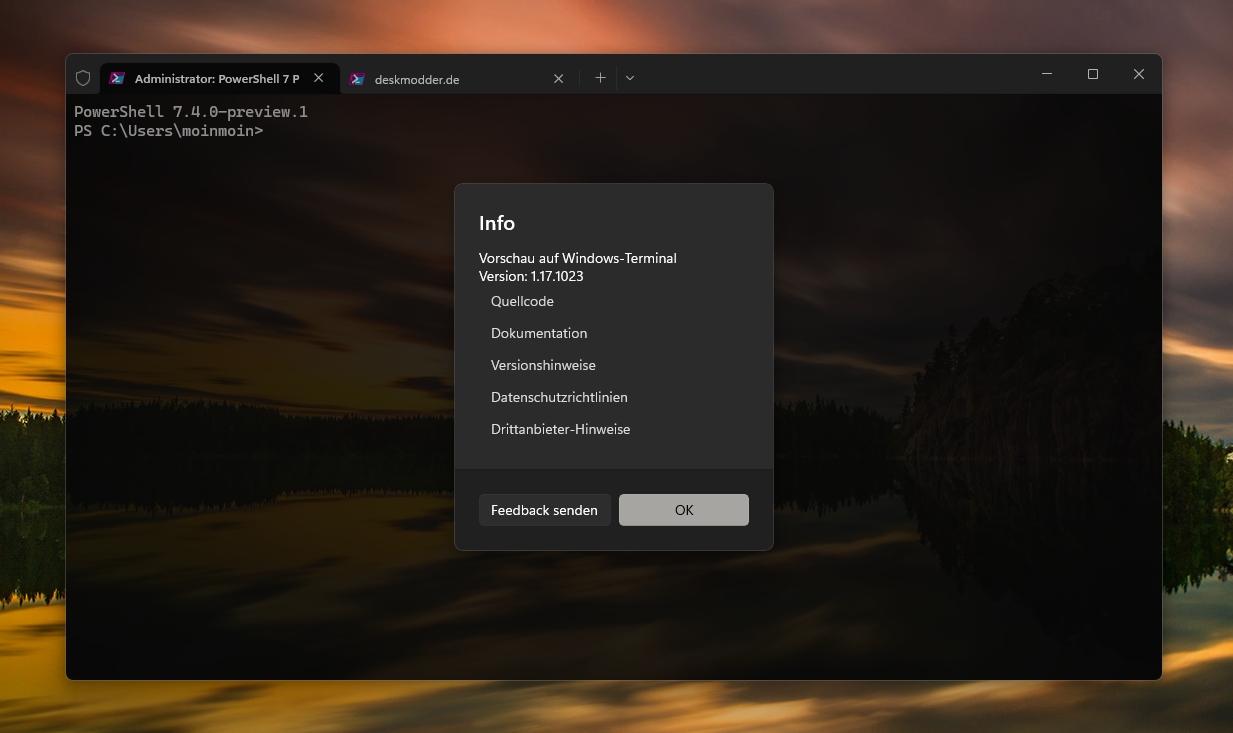Open a new tab with the plus button
The width and height of the screenshot is (1233, 733).
click(600, 78)
